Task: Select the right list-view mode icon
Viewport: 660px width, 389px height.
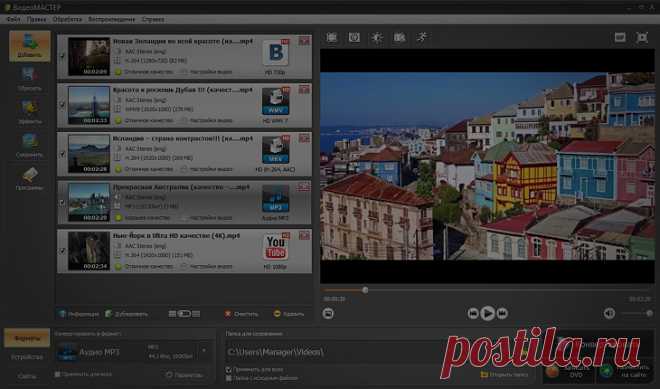Action: coord(196,314)
